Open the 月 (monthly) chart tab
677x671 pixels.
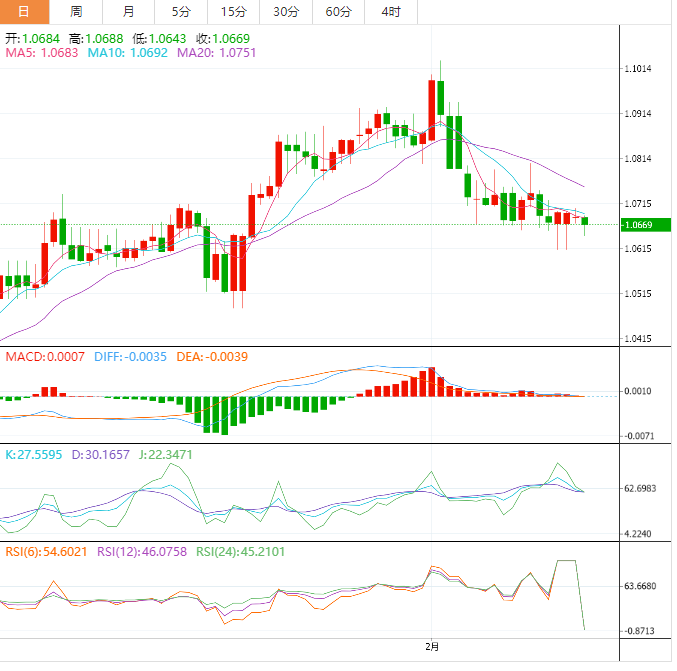[129, 12]
